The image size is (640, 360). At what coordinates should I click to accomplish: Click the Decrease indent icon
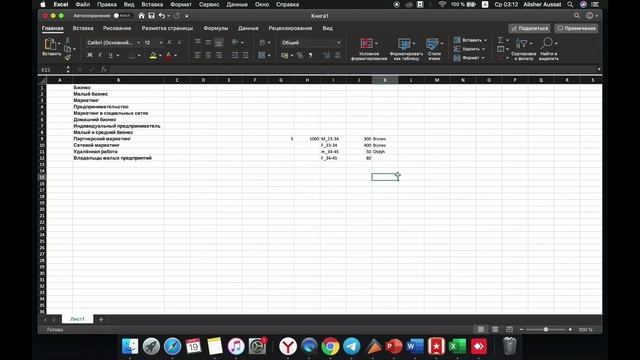[235, 55]
